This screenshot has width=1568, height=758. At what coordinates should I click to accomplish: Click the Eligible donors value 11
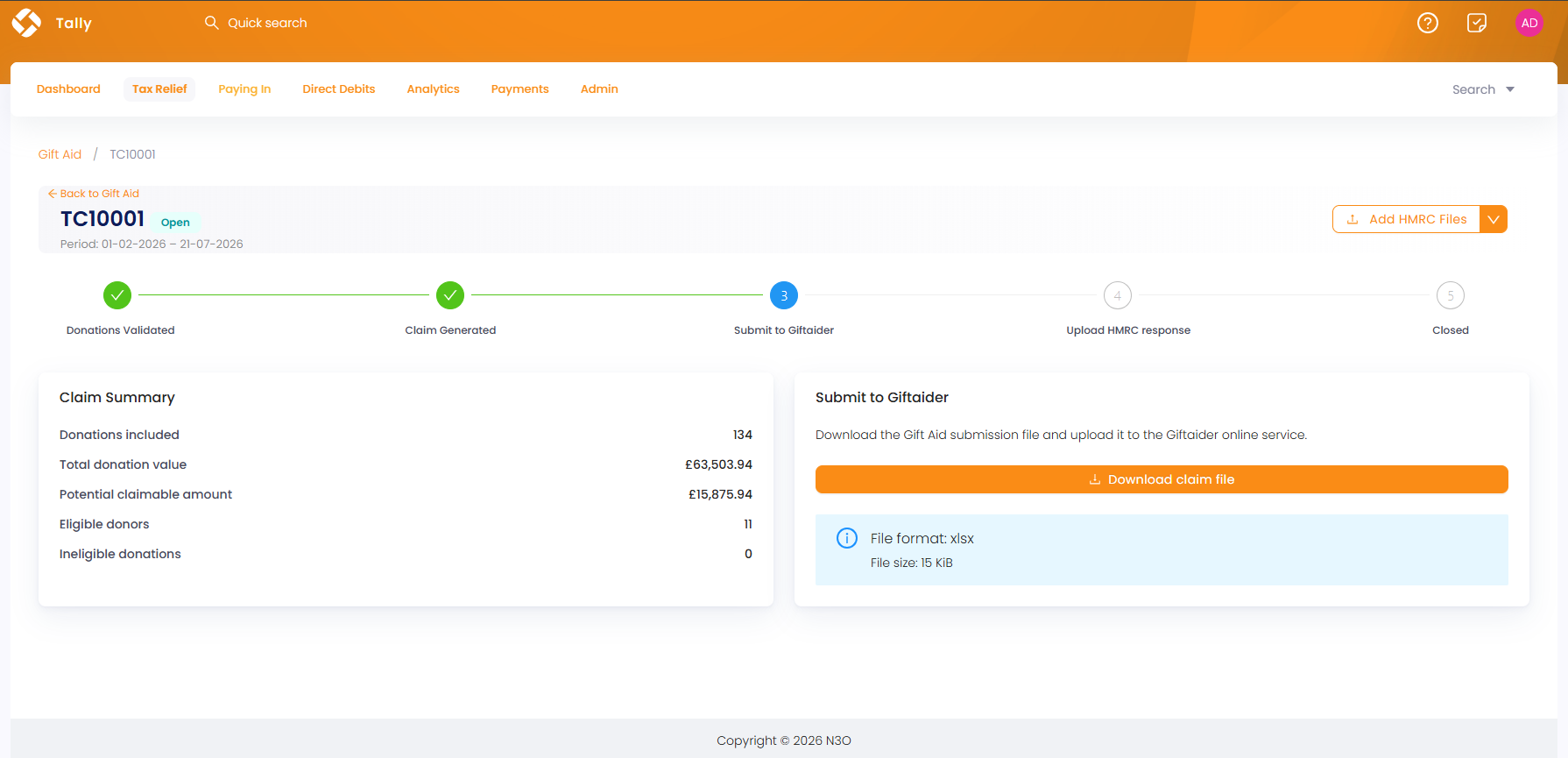[x=748, y=524]
